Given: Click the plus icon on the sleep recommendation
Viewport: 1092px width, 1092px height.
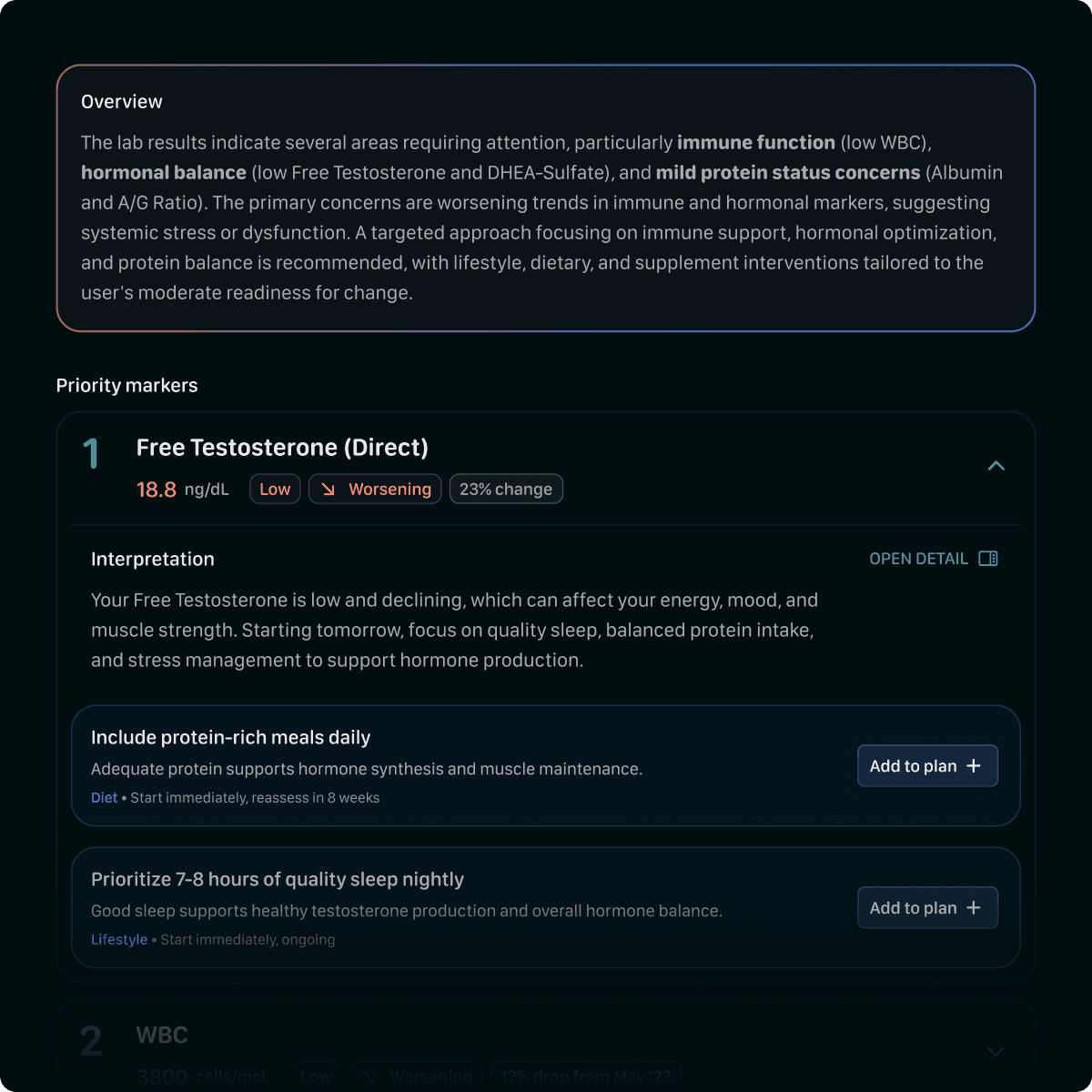Looking at the screenshot, I should 976,907.
